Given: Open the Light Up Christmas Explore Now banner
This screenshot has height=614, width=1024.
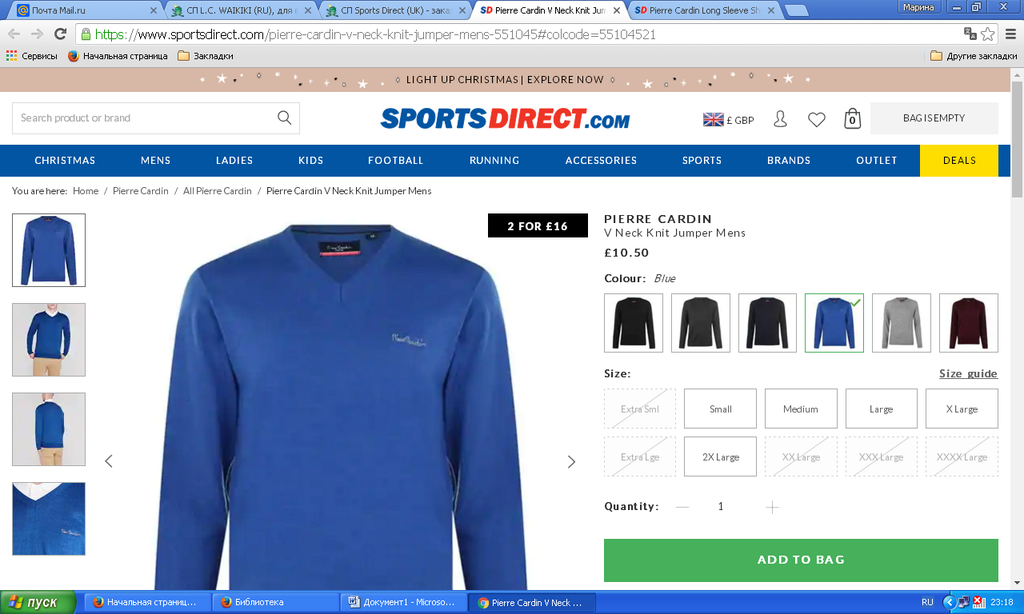Looking at the screenshot, I should point(505,80).
